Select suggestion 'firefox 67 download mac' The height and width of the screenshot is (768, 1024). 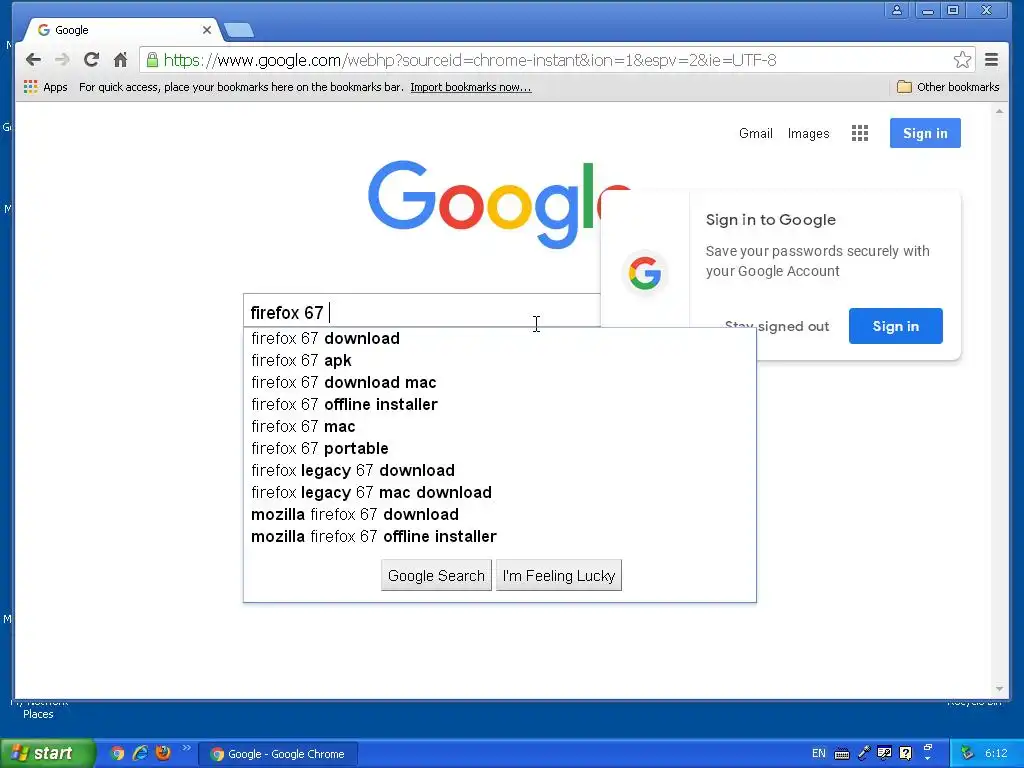pyautogui.click(x=500, y=382)
